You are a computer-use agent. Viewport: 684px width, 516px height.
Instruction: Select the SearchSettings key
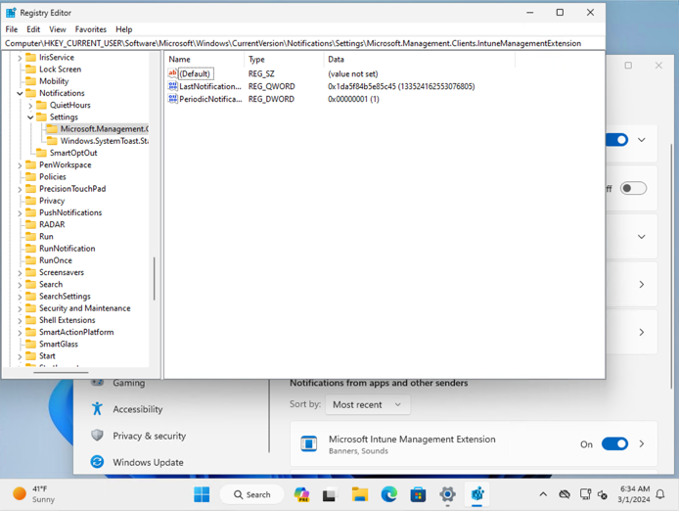tap(65, 296)
